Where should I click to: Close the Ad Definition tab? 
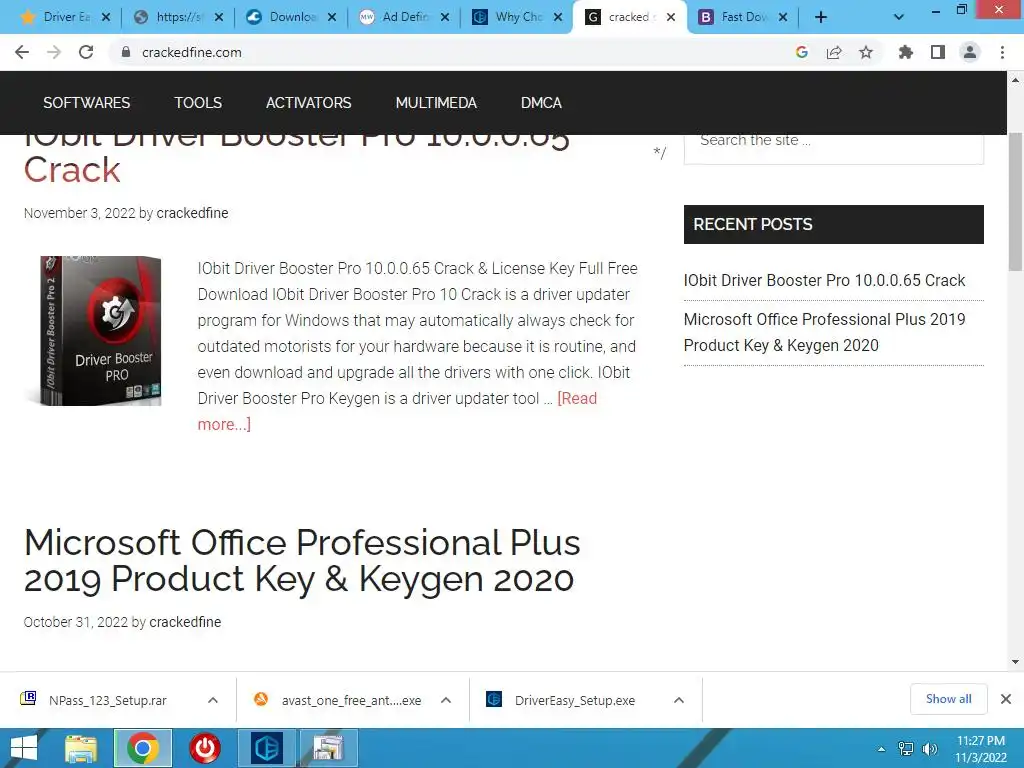pos(445,17)
